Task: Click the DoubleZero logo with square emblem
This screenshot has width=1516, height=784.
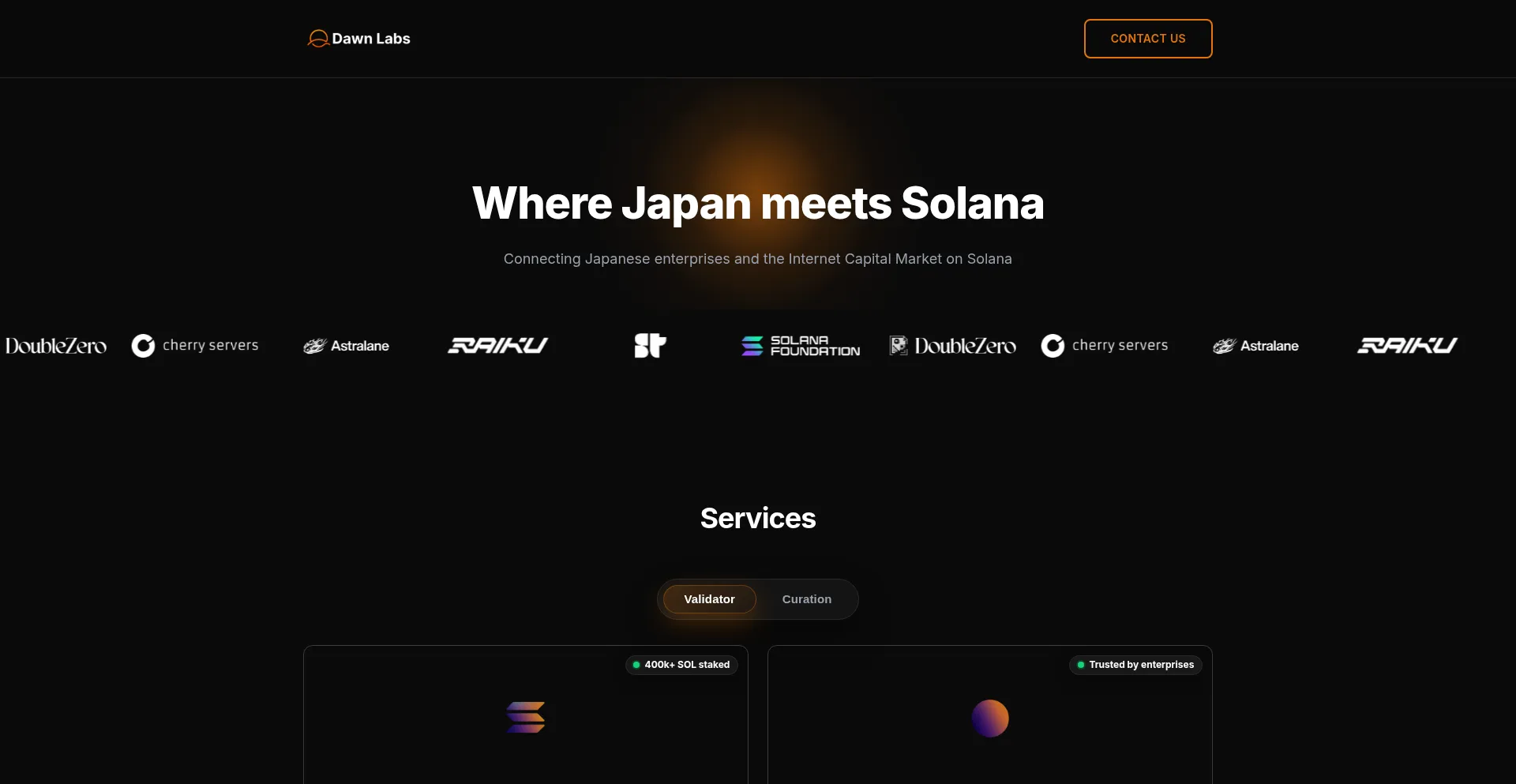Action: pos(952,346)
